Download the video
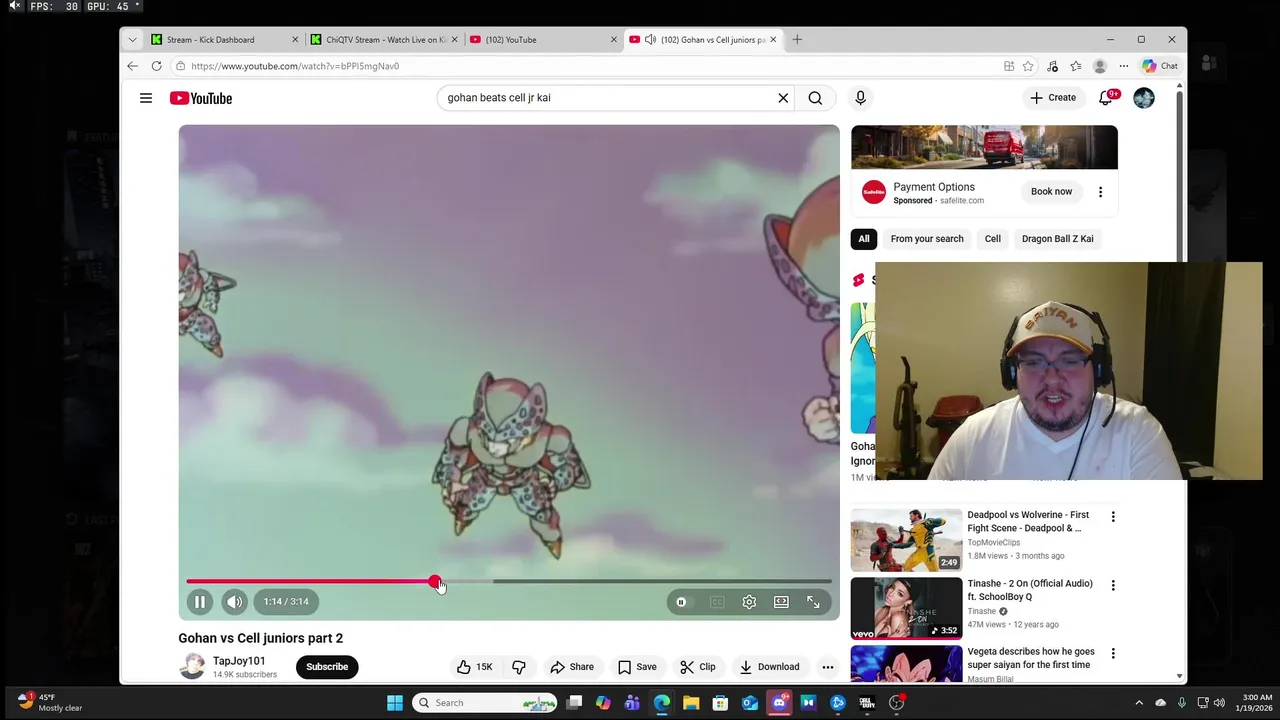Image resolution: width=1280 pixels, height=720 pixels. tap(769, 667)
